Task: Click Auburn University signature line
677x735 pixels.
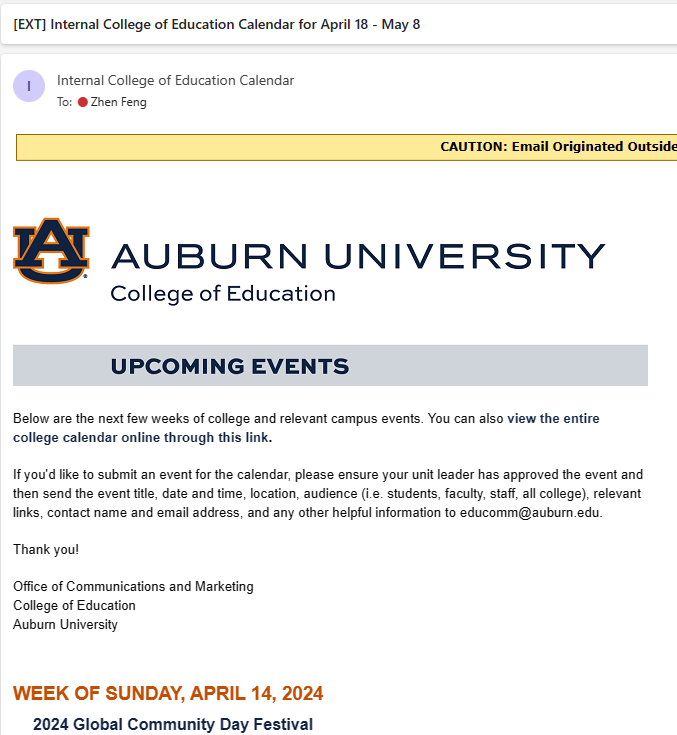Action: pos(65,624)
